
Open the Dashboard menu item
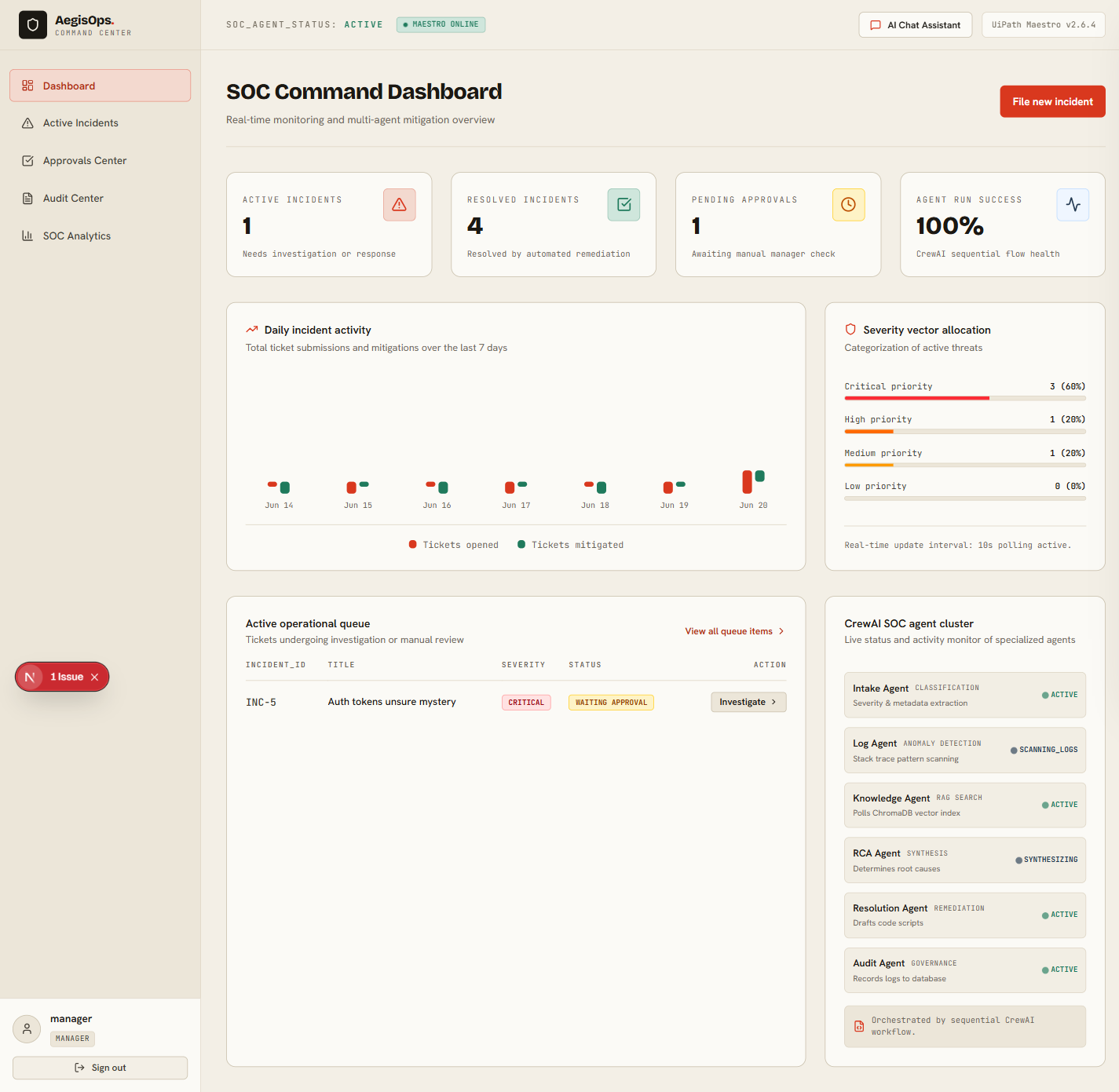coord(100,86)
